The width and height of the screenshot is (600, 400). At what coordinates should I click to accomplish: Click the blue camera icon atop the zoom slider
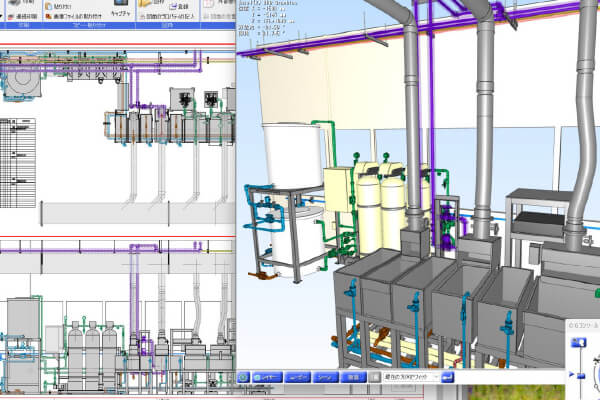click(578, 342)
